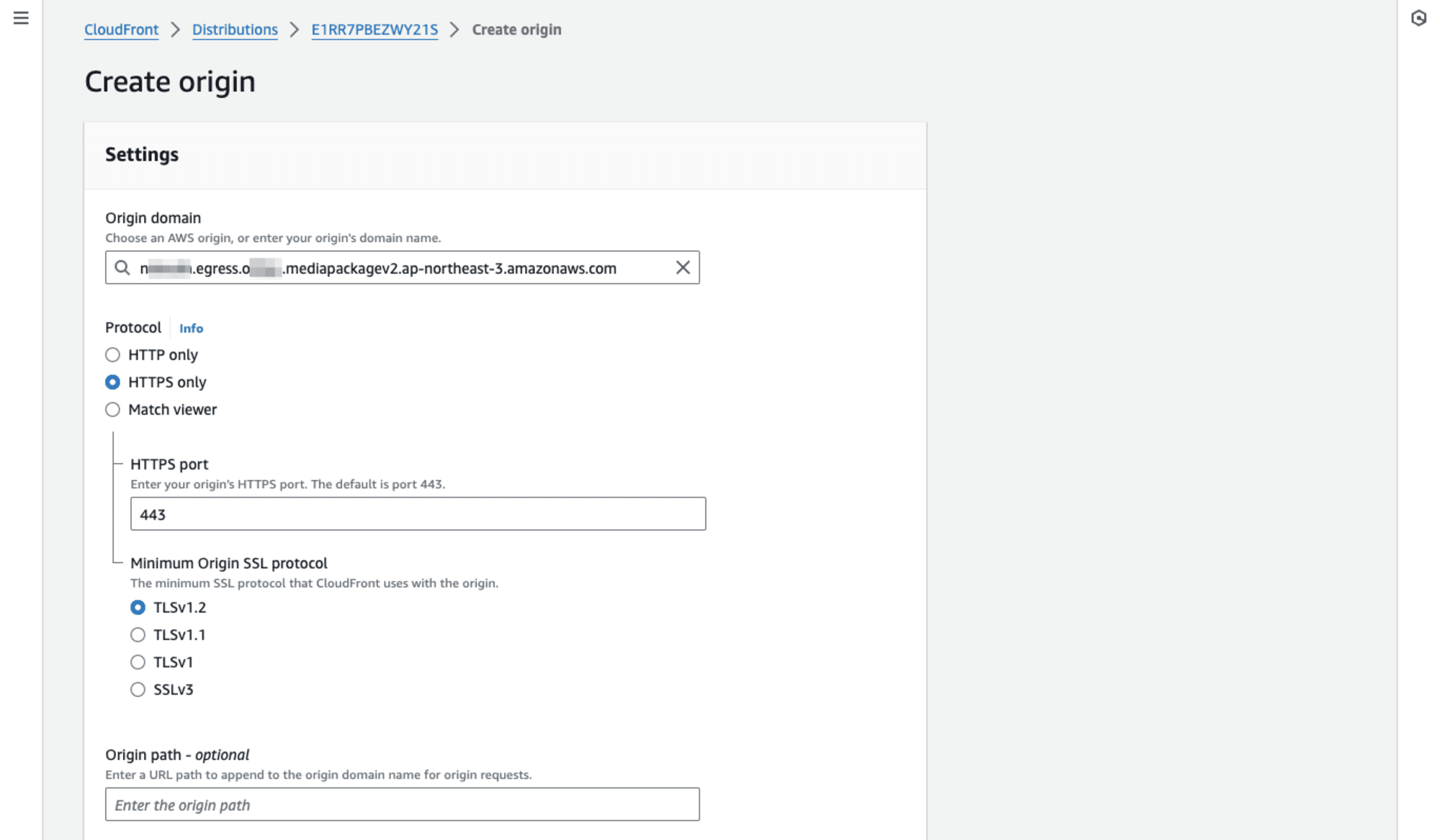This screenshot has height=840, width=1440.
Task: Click the Origin path - optional label
Action: click(177, 754)
